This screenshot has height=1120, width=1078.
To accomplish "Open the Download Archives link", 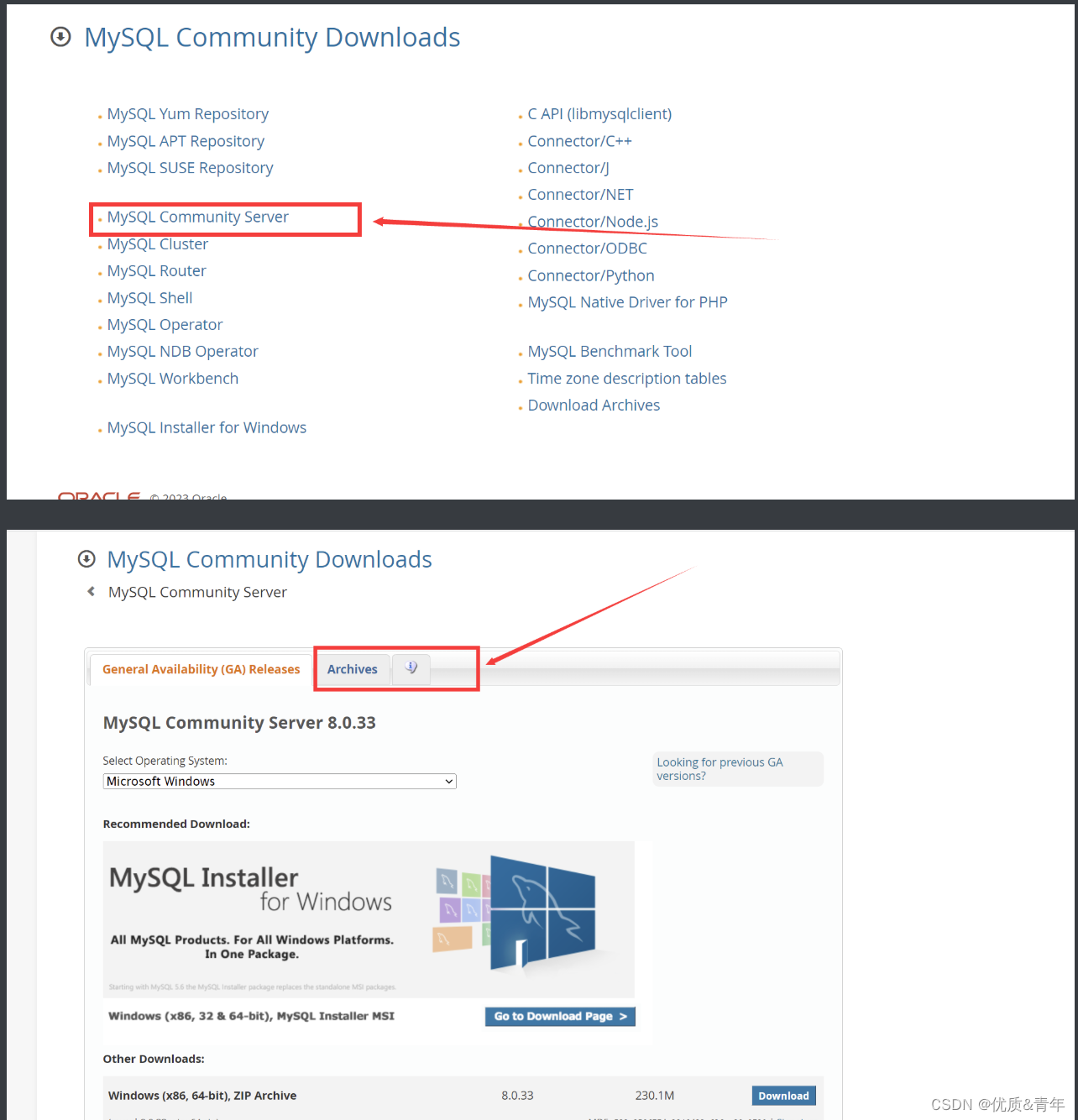I will [x=594, y=405].
